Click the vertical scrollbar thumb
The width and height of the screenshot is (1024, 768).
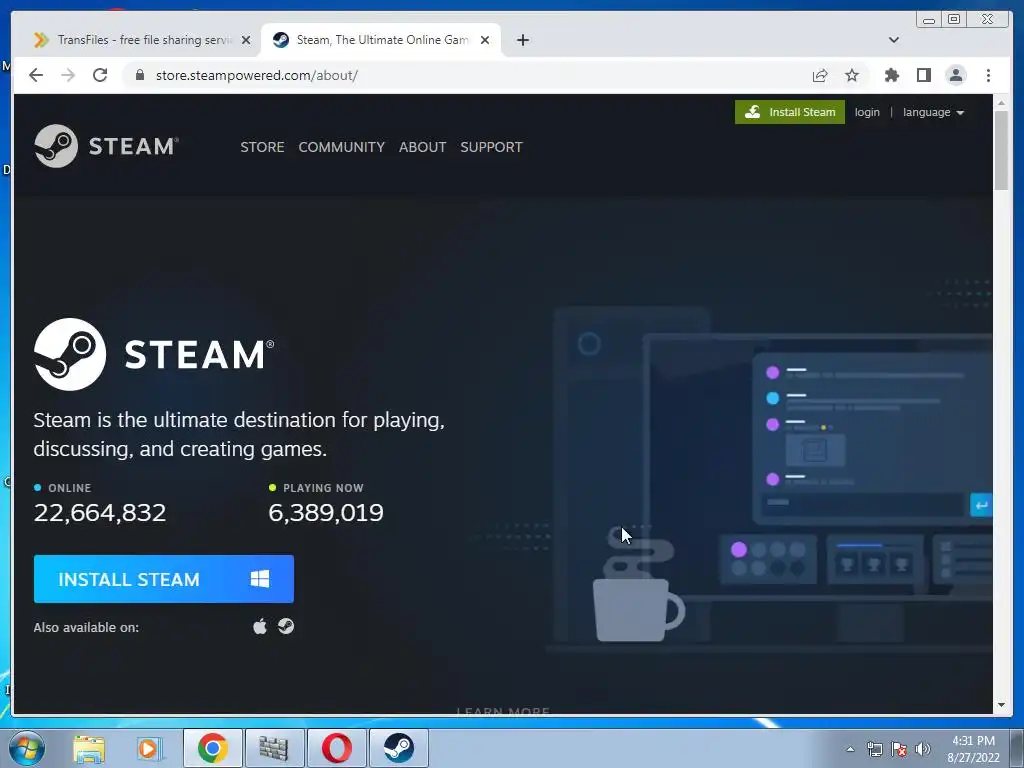(x=1001, y=150)
